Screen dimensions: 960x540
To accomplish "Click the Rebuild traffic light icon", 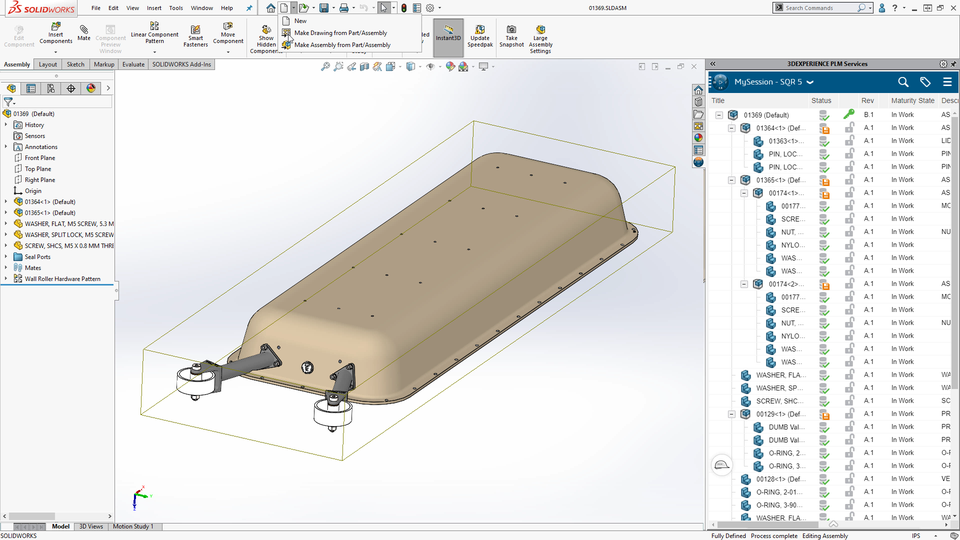I will (403, 8).
